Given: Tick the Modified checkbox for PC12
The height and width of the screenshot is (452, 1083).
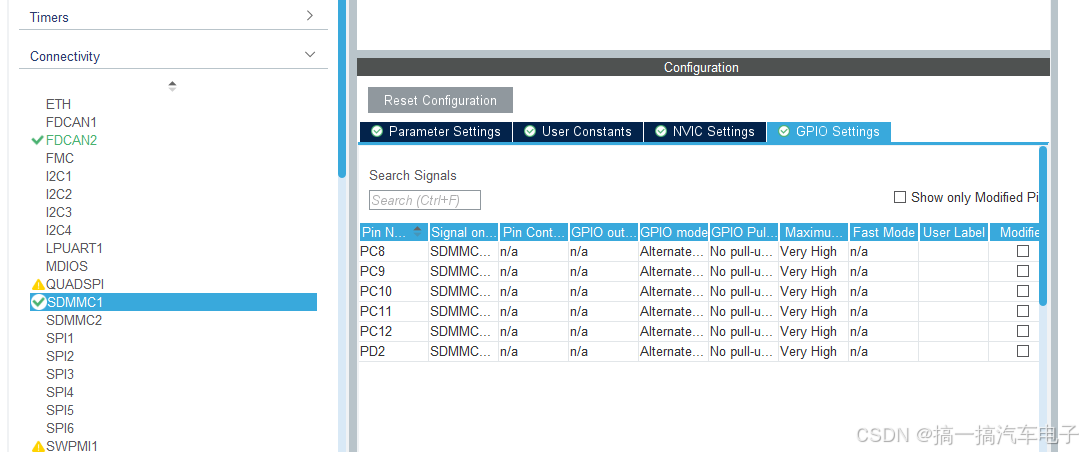Looking at the screenshot, I should (1023, 331).
